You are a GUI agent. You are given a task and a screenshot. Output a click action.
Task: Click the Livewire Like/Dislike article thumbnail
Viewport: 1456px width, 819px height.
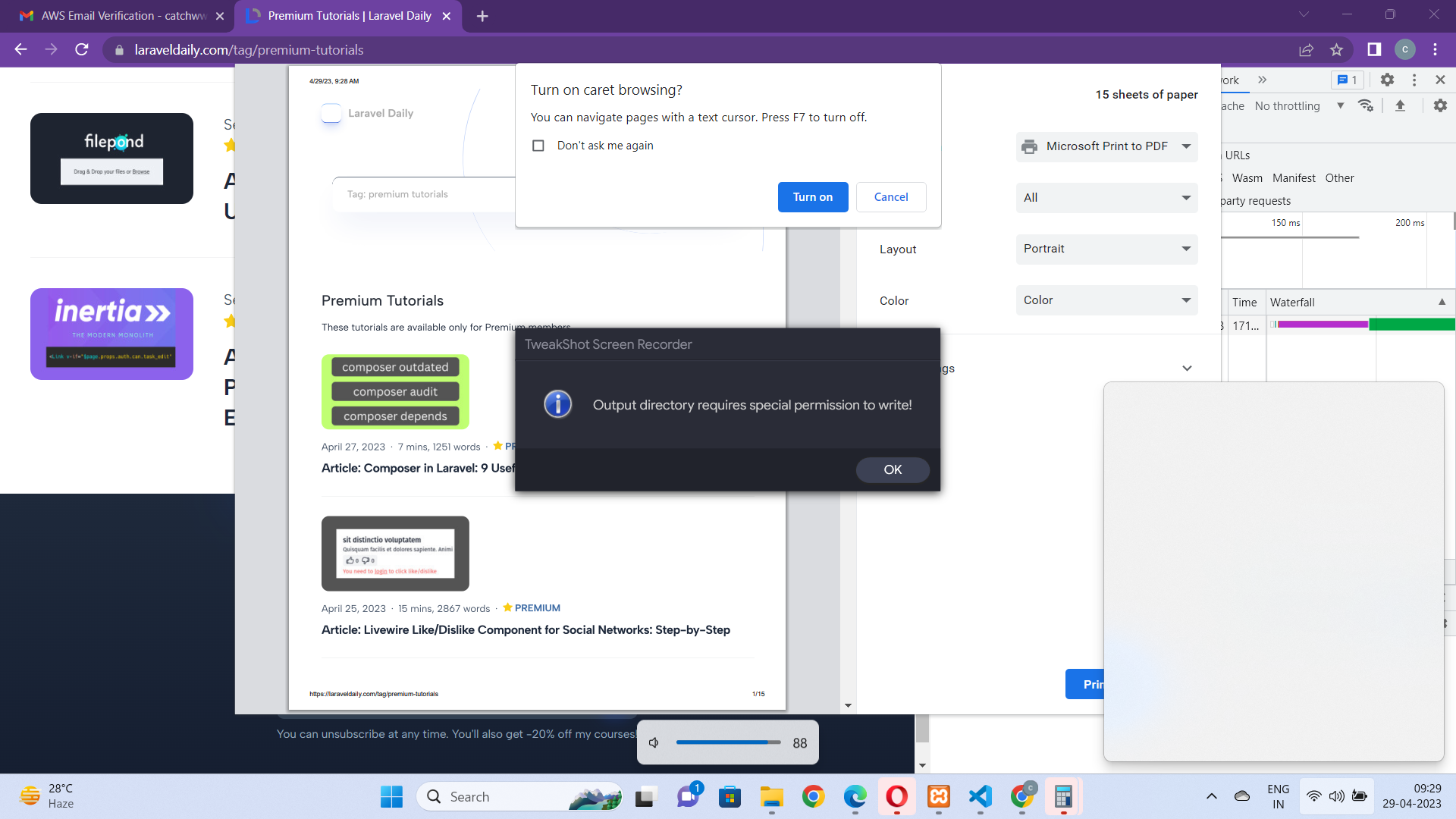395,554
